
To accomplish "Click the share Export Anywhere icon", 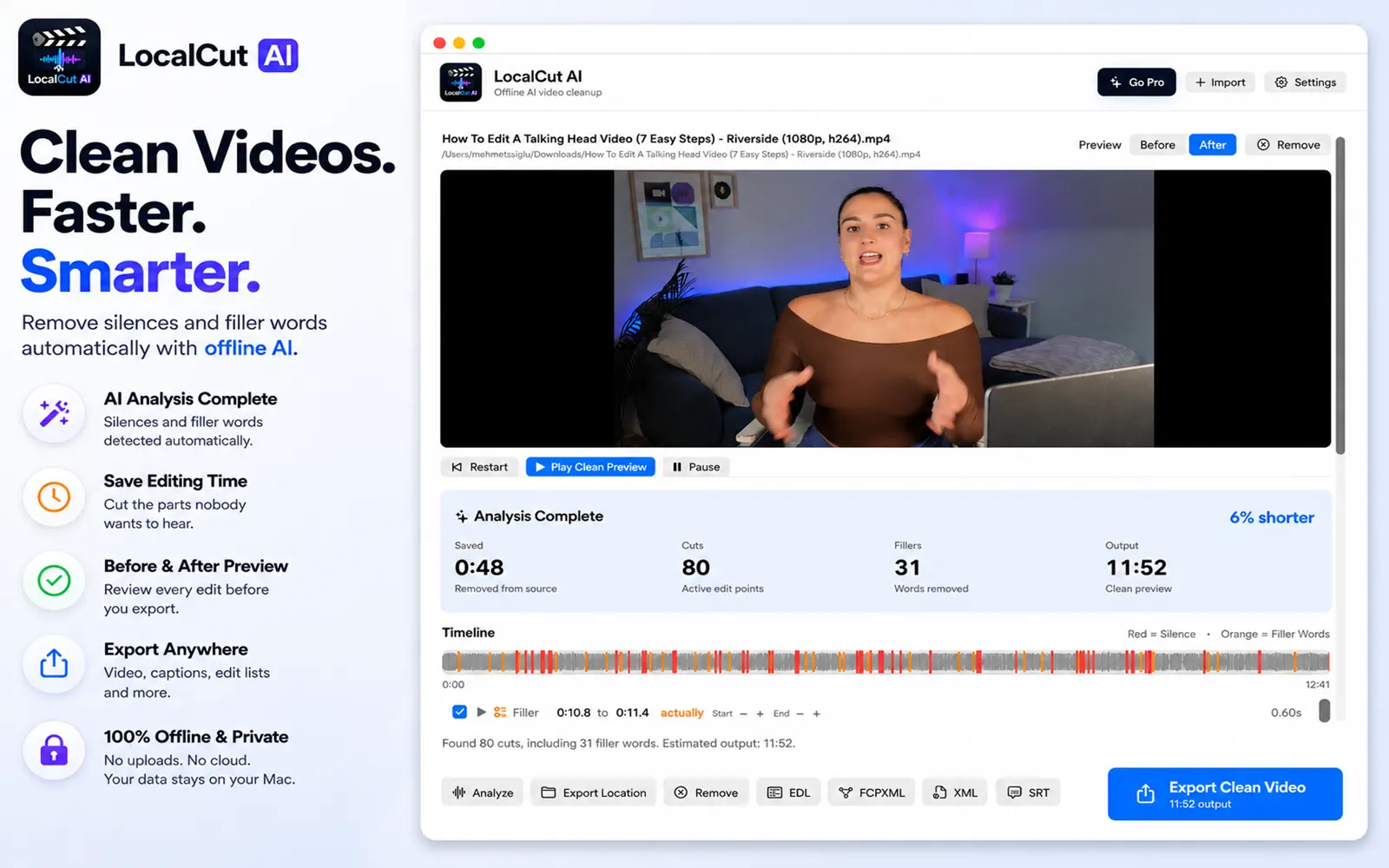I will pyautogui.click(x=54, y=664).
